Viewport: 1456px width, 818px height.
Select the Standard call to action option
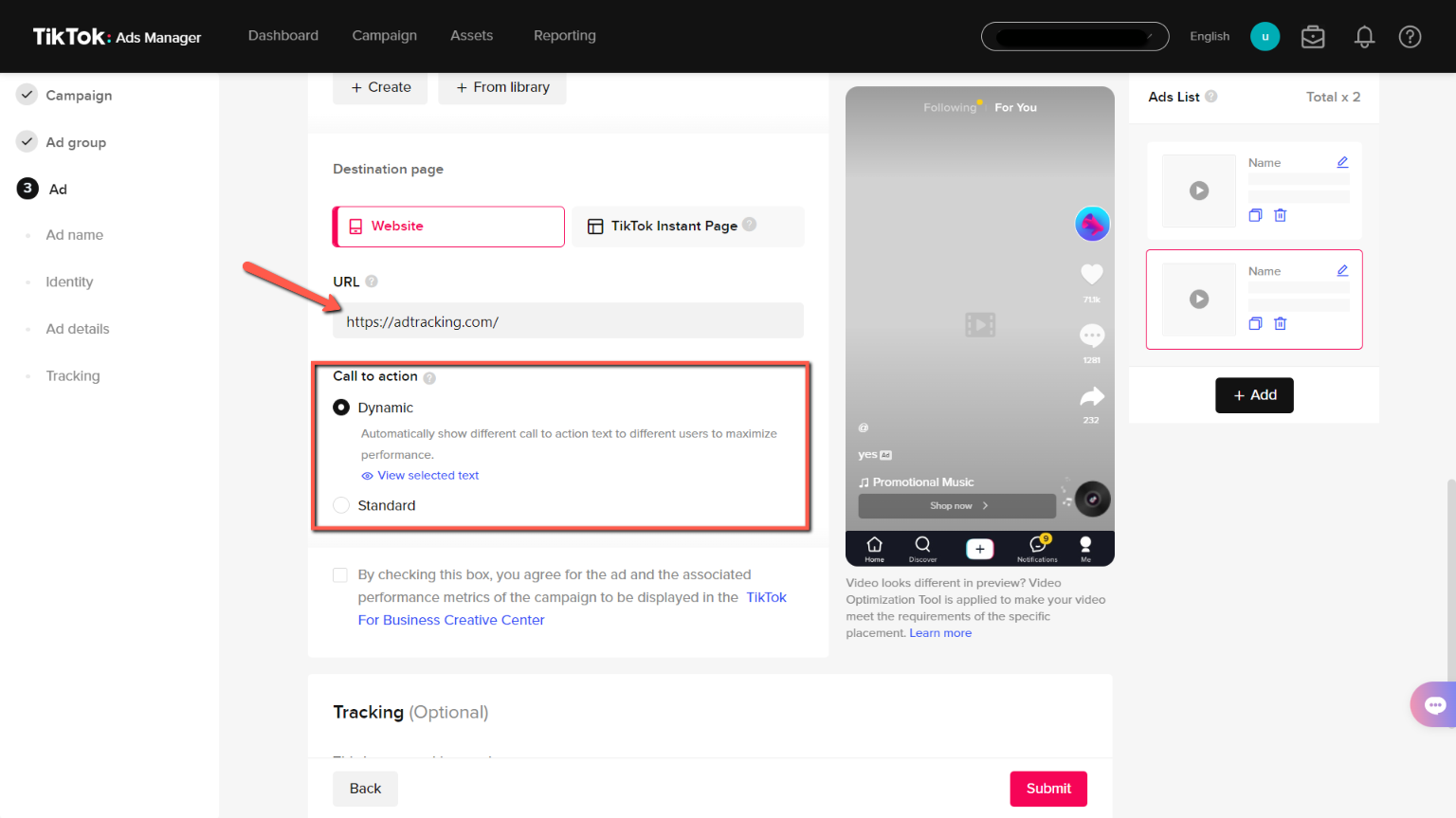[341, 505]
